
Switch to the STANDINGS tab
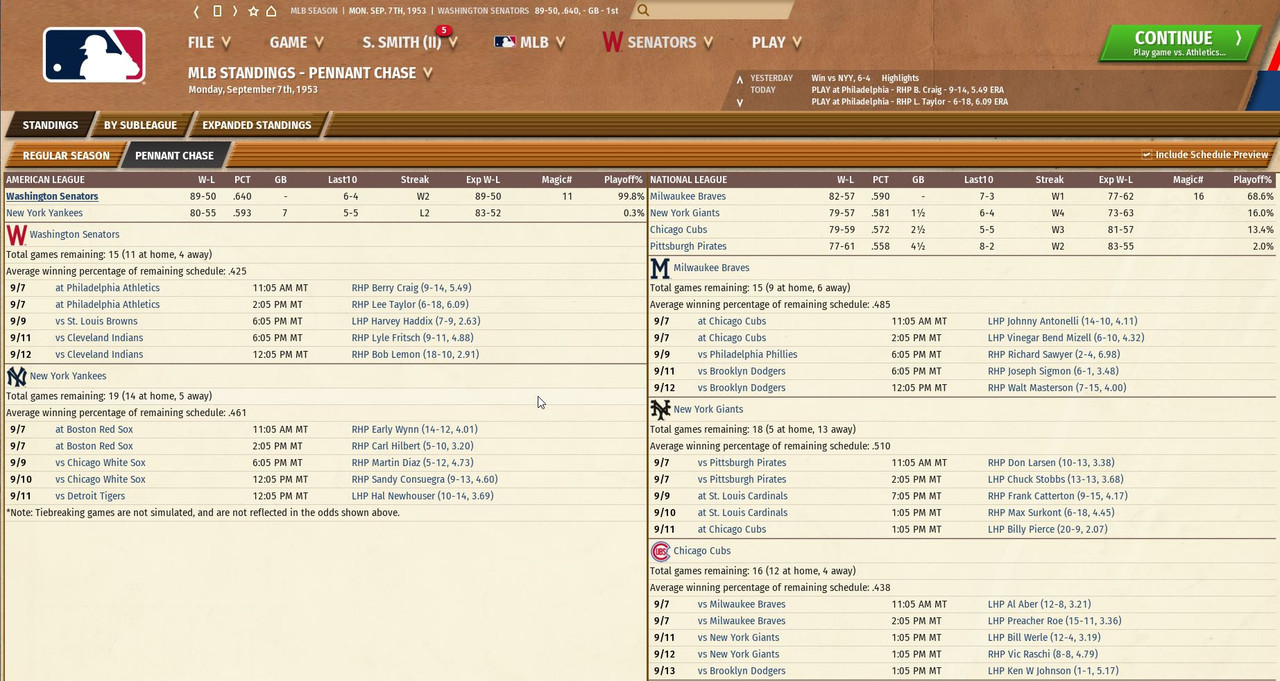pos(50,125)
